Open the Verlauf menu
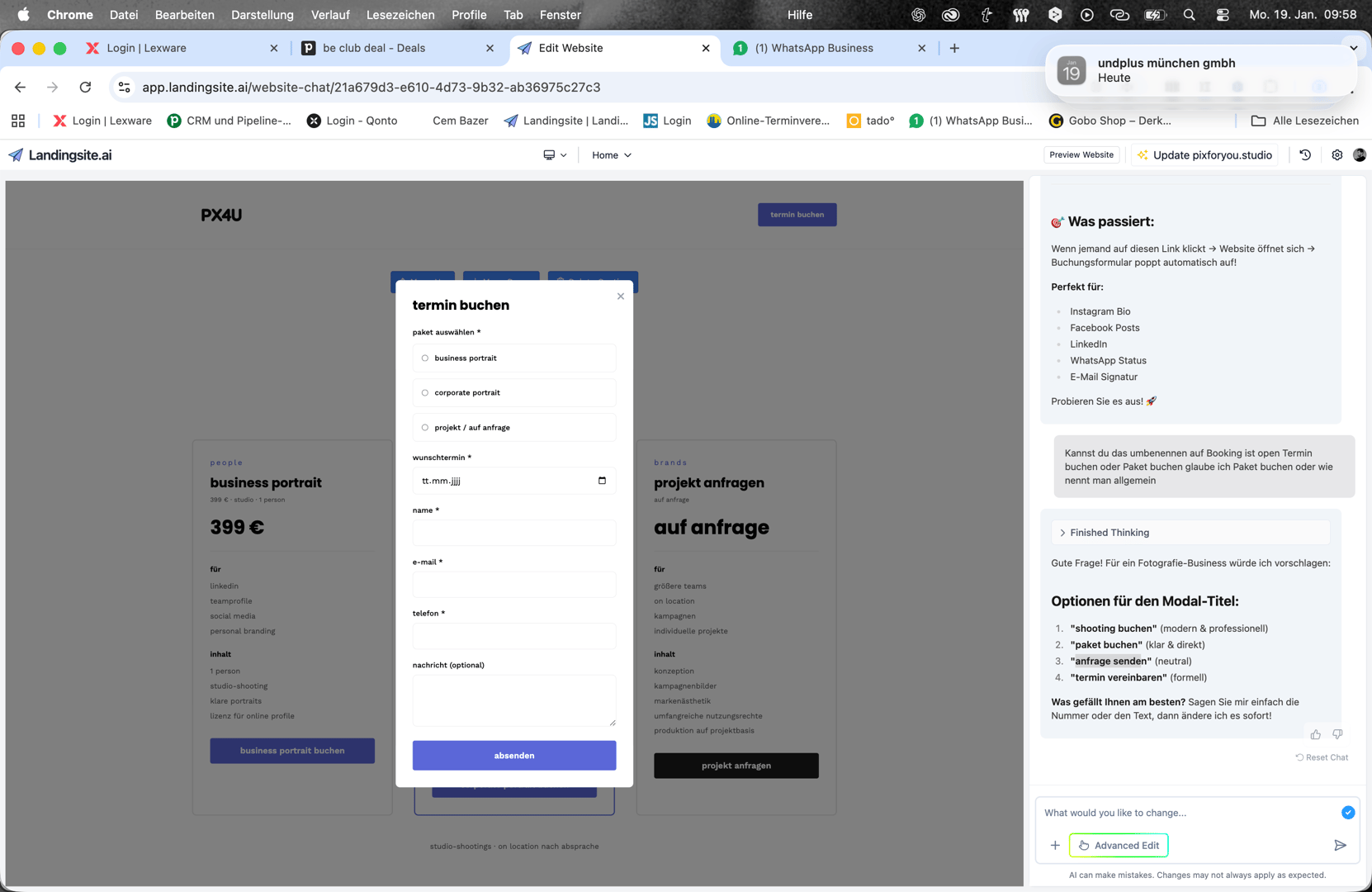The height and width of the screenshot is (892, 1372). 330,15
